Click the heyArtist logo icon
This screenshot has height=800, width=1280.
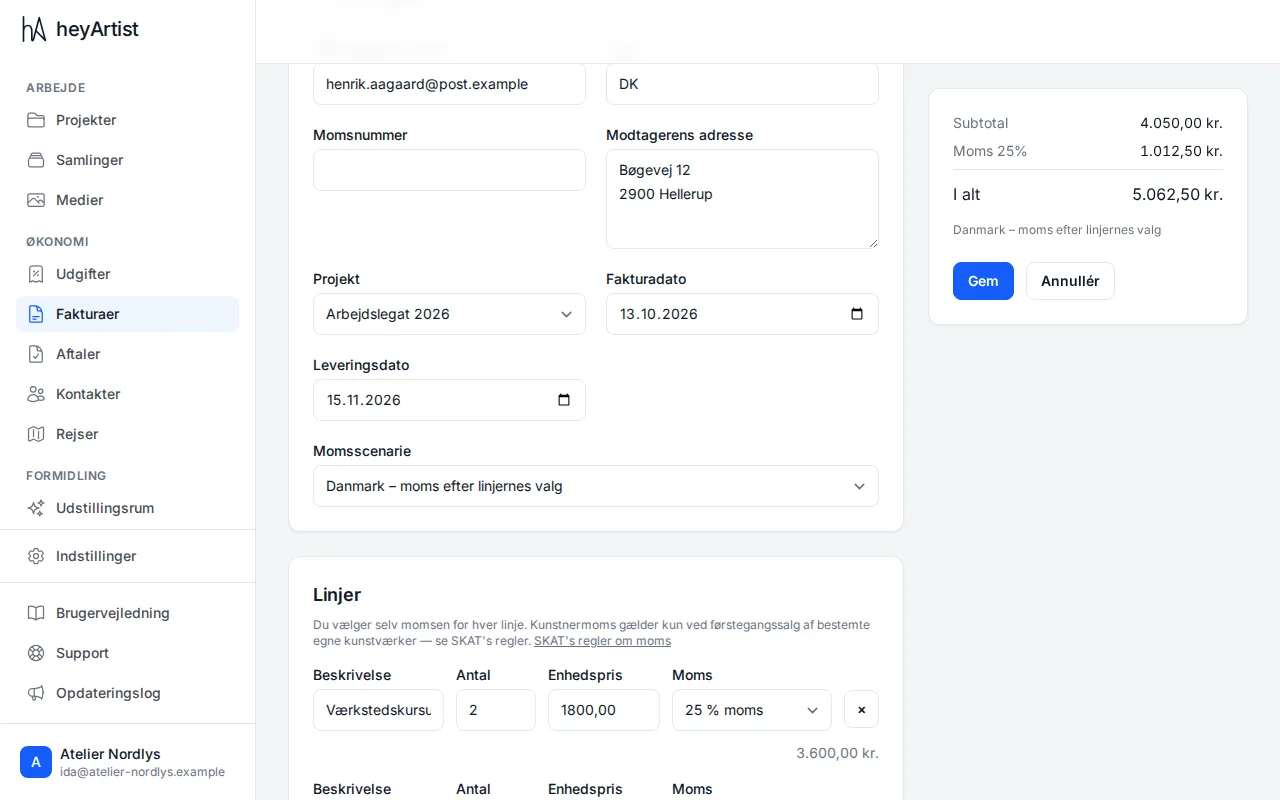point(34,29)
